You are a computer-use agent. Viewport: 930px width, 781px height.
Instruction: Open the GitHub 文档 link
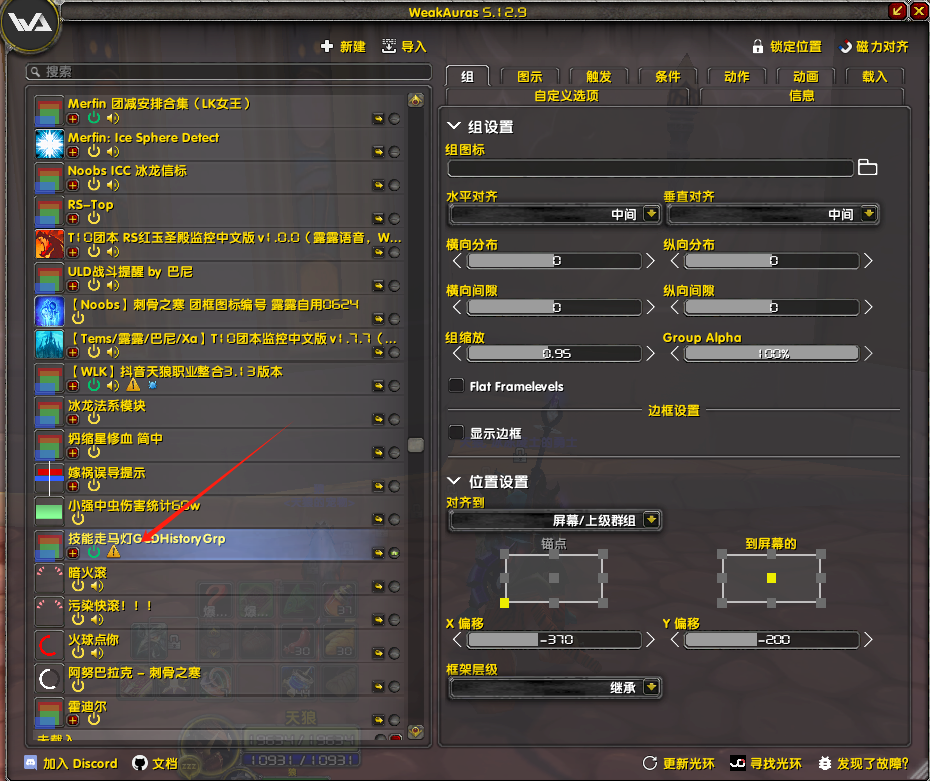point(140,763)
